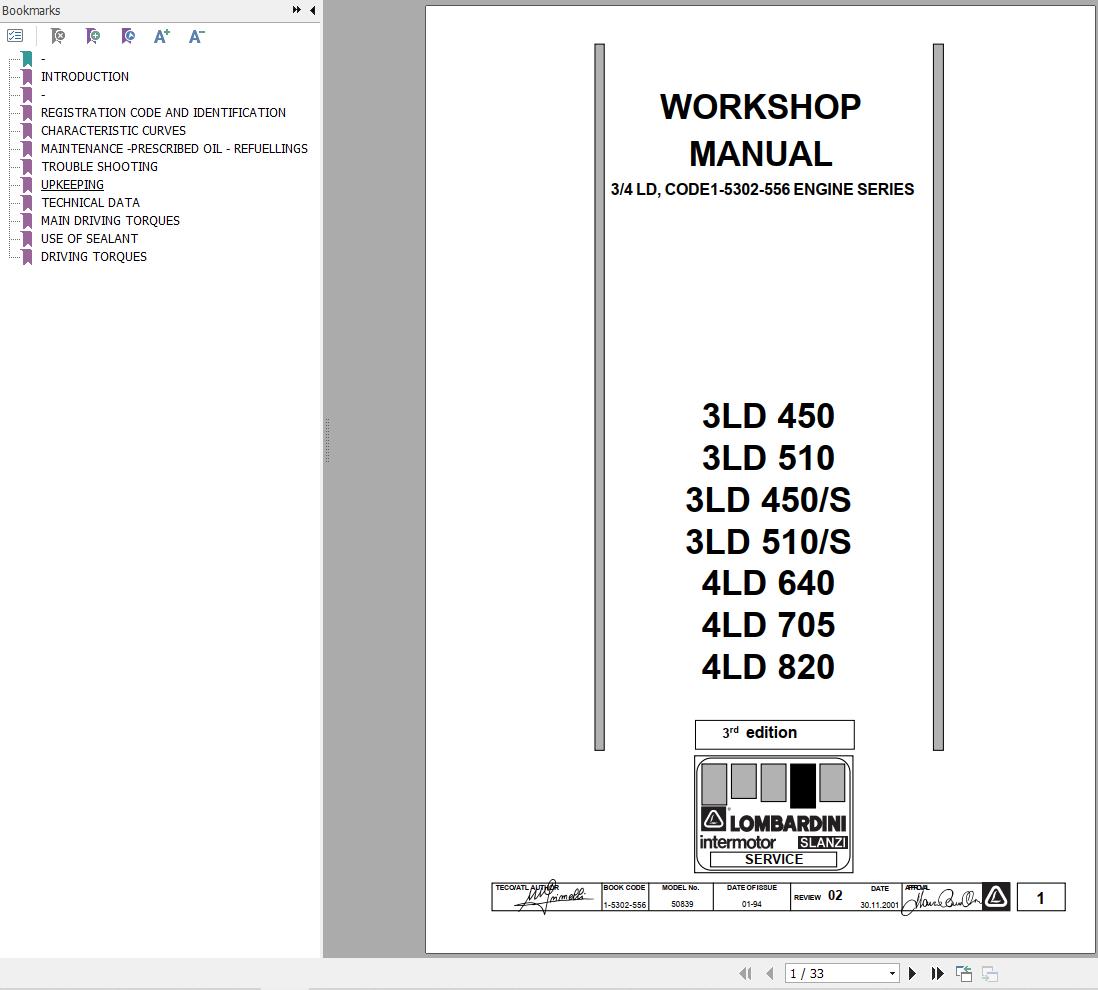Collapse the Bookmarks panel with the arrow

311,9
